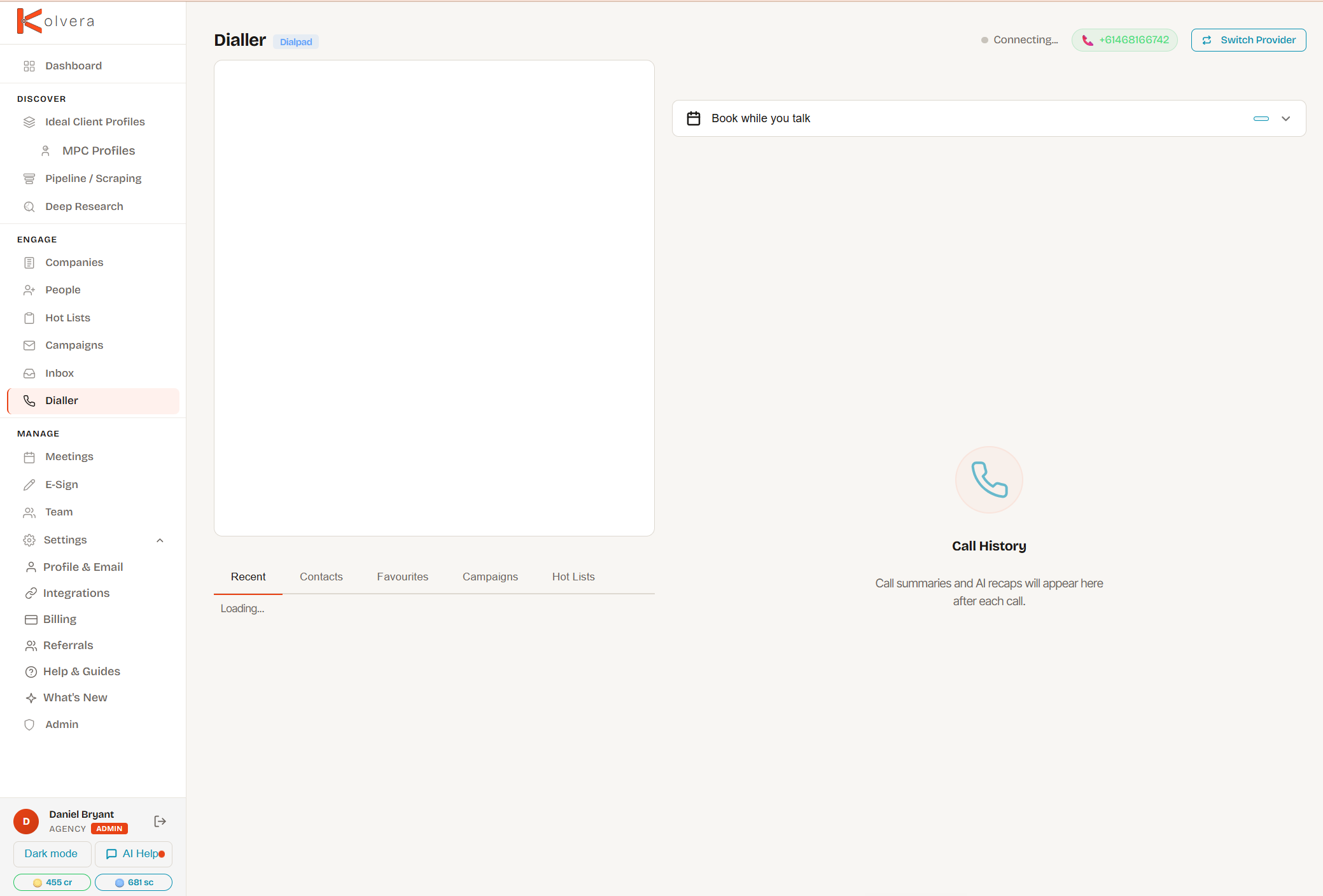Open AI Help chat
Image resolution: width=1323 pixels, height=896 pixels.
tap(134, 854)
